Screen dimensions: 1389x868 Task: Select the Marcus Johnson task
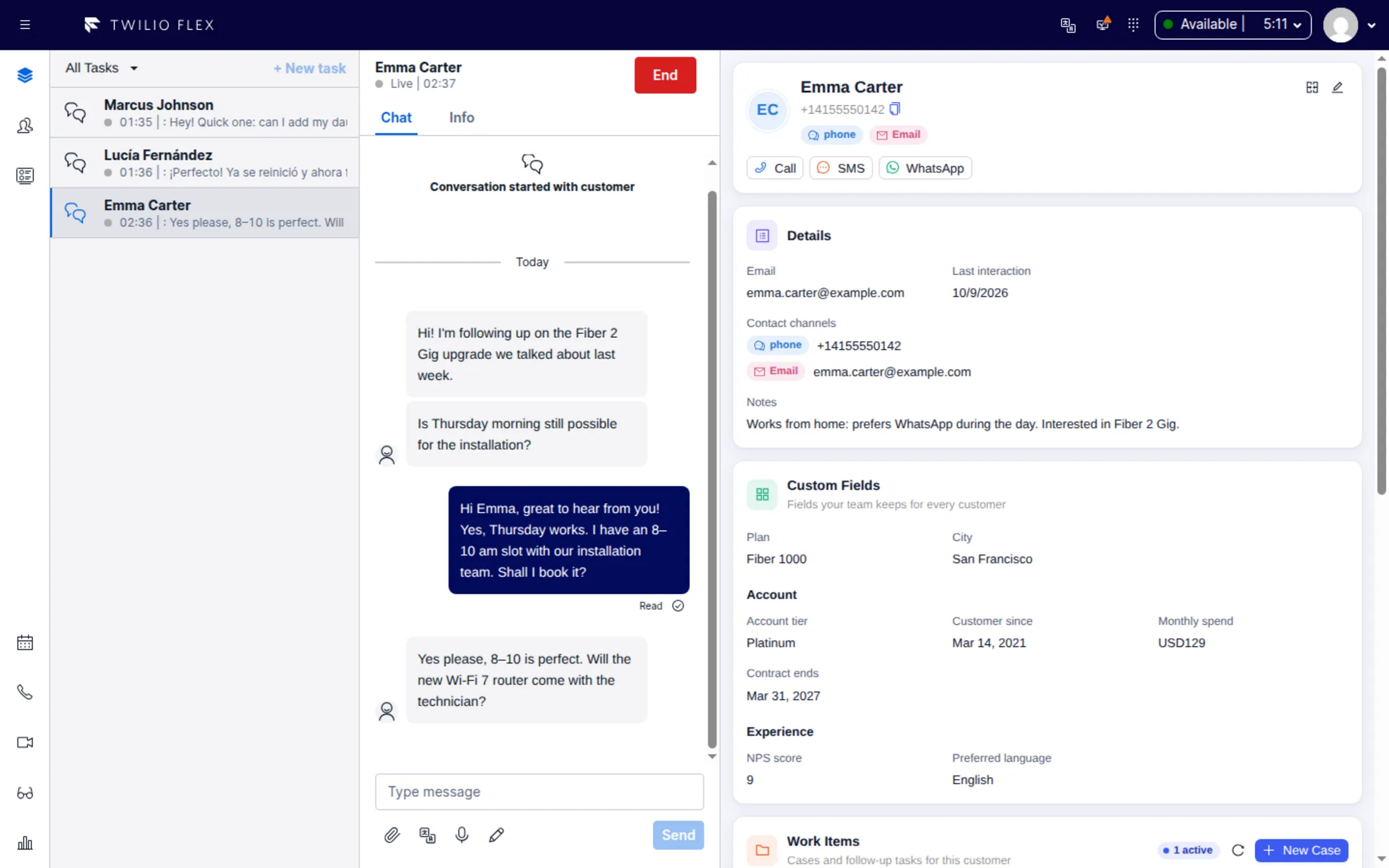coord(205,112)
